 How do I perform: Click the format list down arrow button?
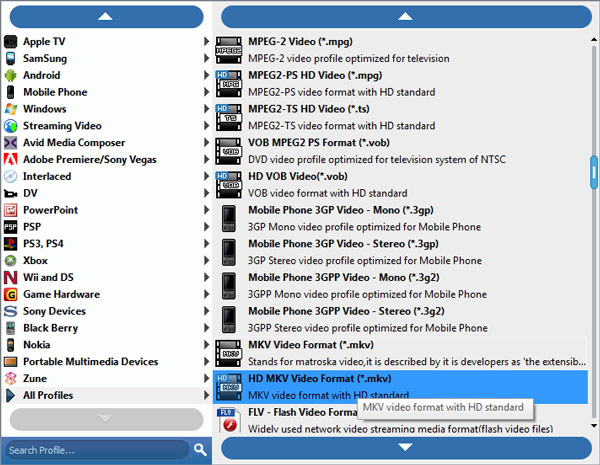click(406, 448)
